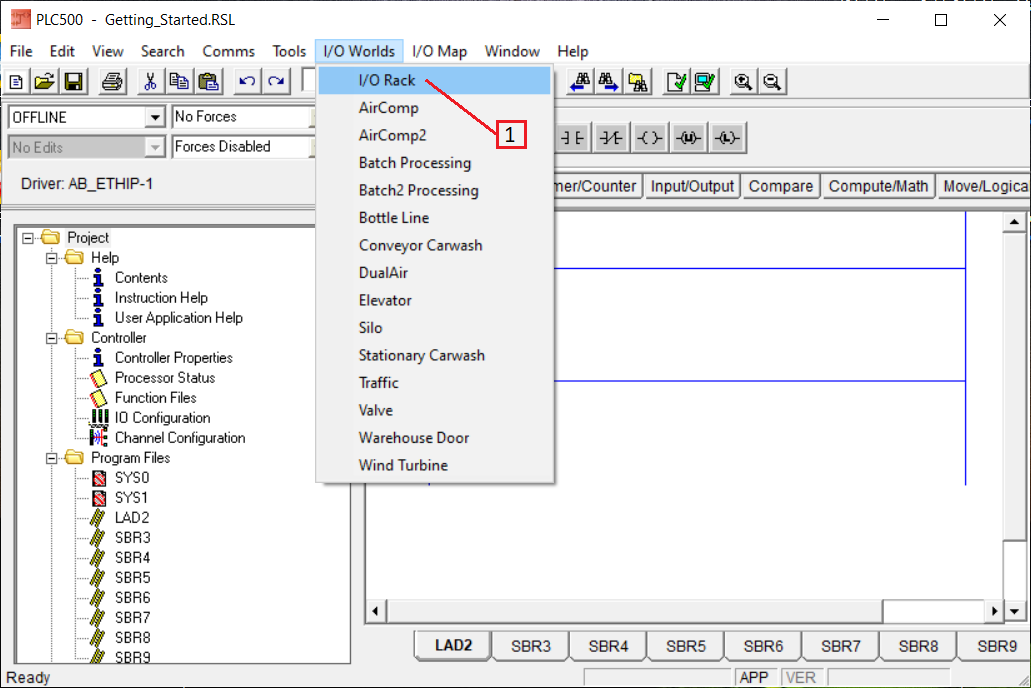Find next with binoculars right-arrow icon
The height and width of the screenshot is (688, 1031).
pos(608,82)
